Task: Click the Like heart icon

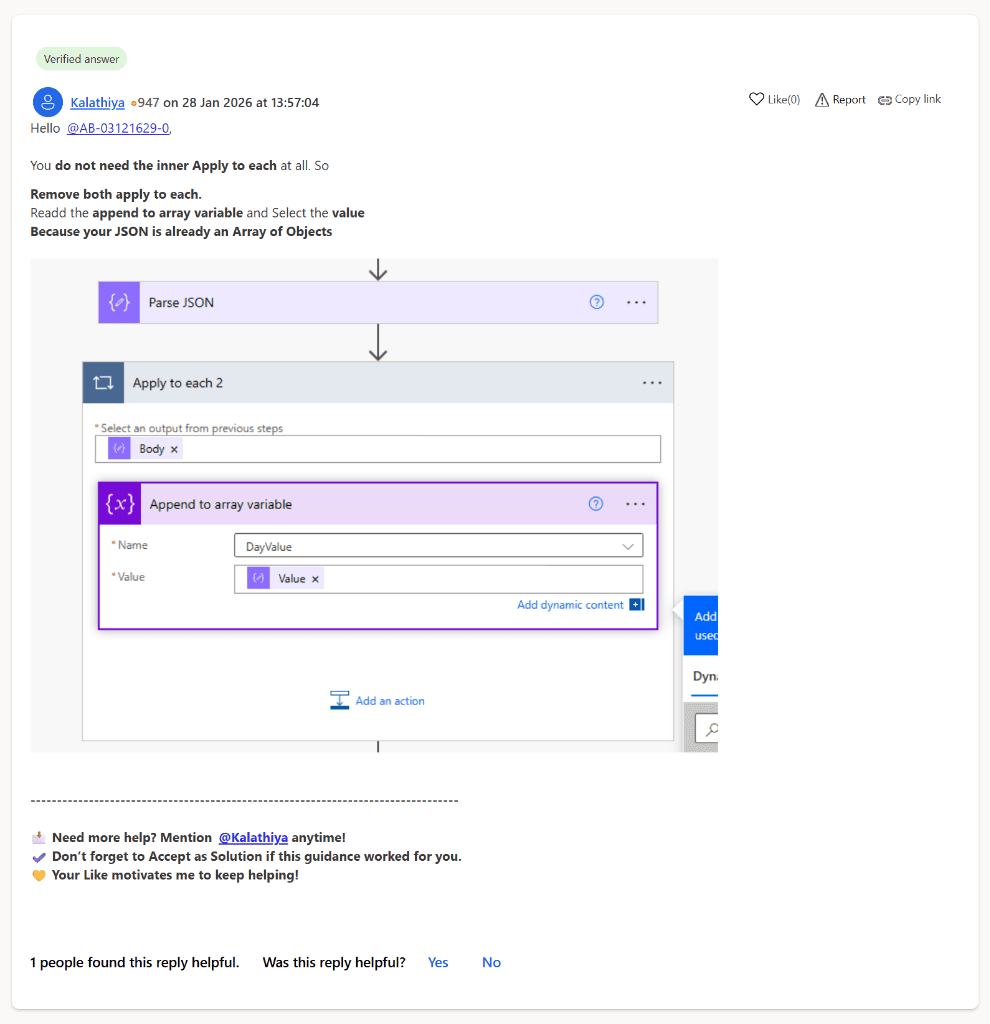Action: [756, 99]
